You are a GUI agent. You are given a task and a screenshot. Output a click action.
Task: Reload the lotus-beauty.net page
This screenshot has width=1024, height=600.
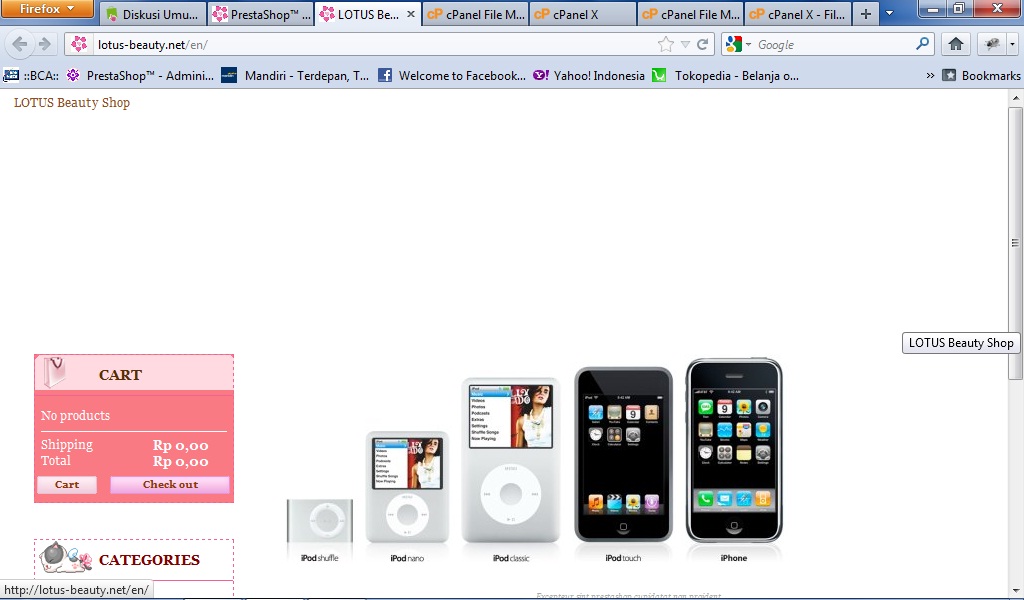pos(703,44)
